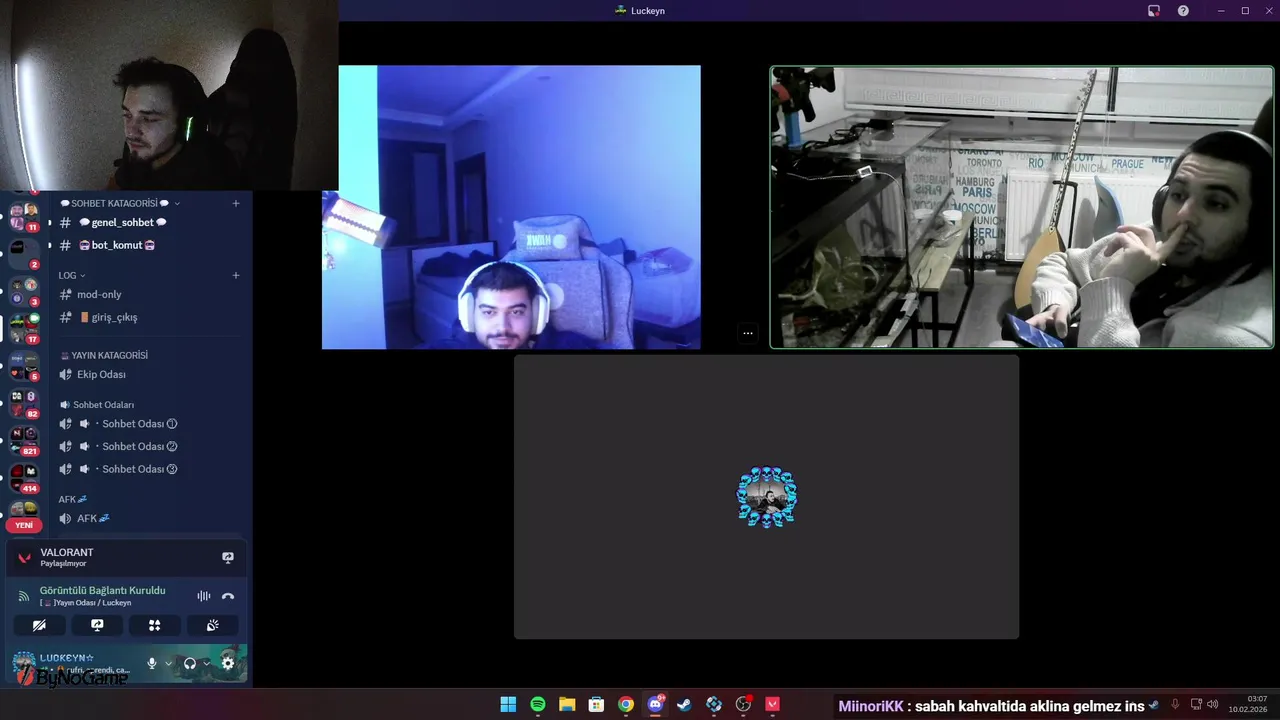Toggle the camera on or off
1280x720 pixels.
(x=39, y=625)
